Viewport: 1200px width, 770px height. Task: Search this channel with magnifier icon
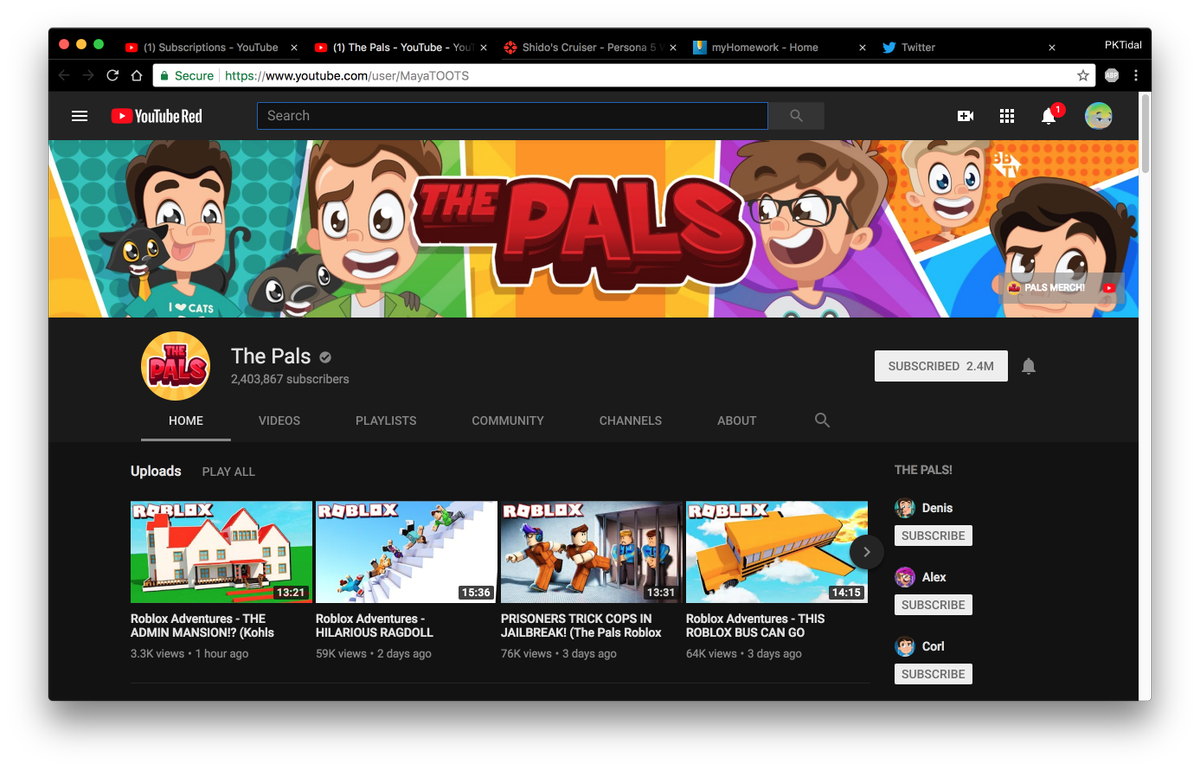click(x=822, y=420)
